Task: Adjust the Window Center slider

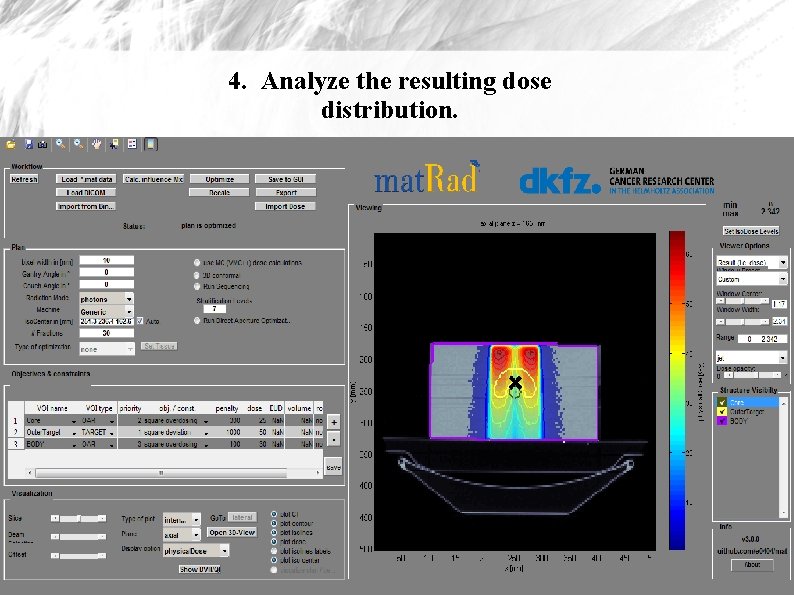Action: pos(742,301)
